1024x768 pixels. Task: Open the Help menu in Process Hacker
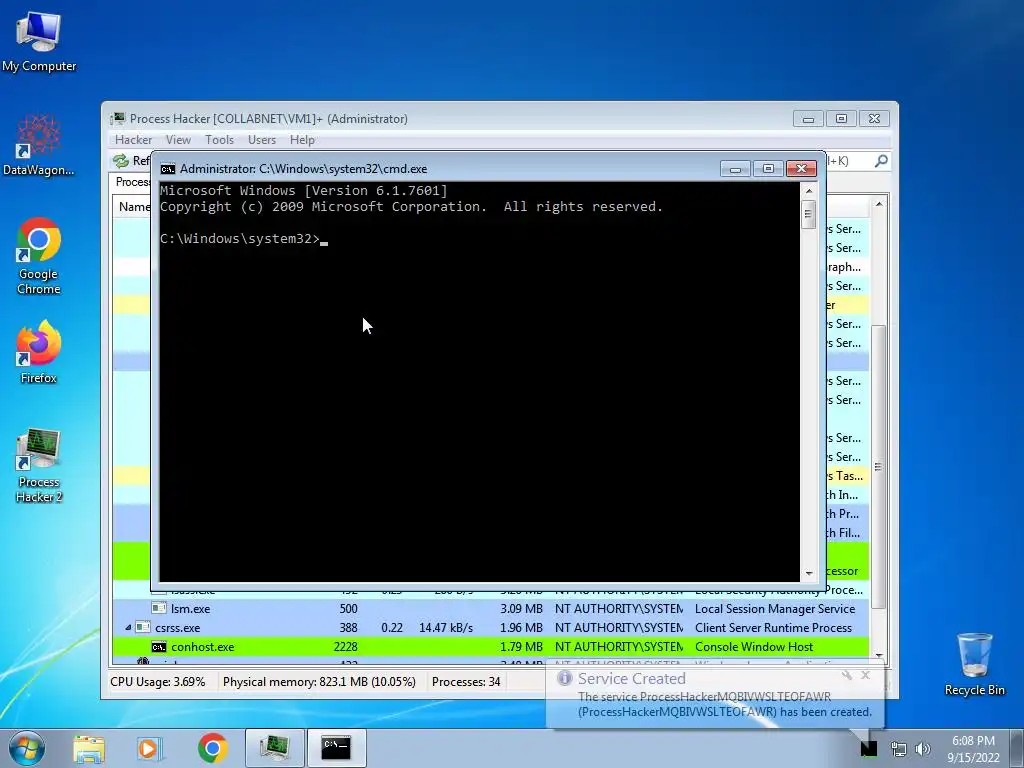(302, 140)
